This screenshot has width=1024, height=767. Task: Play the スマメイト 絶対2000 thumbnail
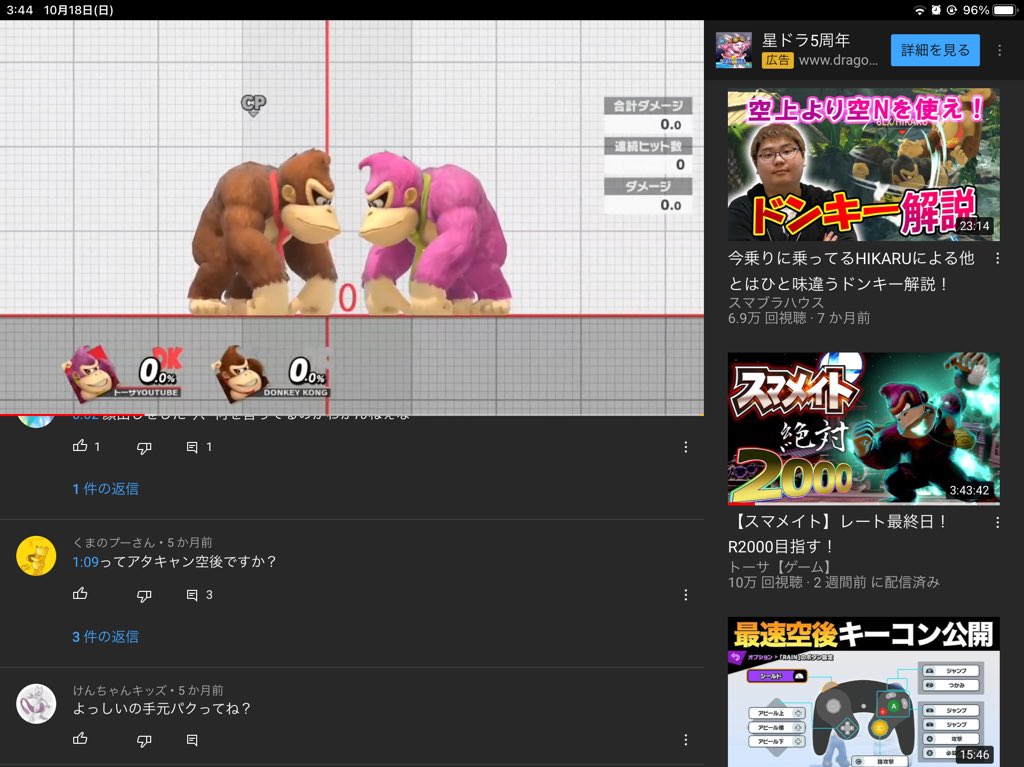863,429
